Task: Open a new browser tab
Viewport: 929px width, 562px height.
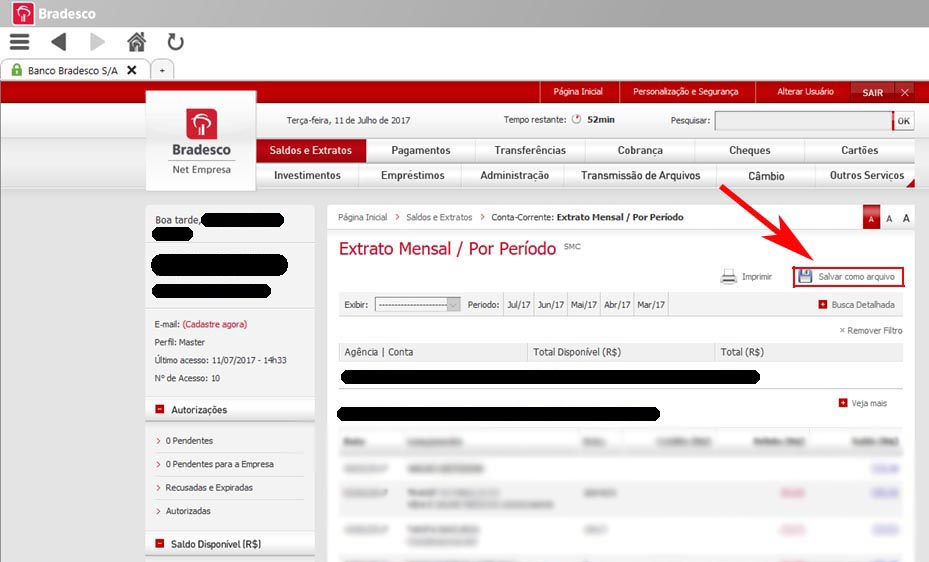Action: [162, 70]
